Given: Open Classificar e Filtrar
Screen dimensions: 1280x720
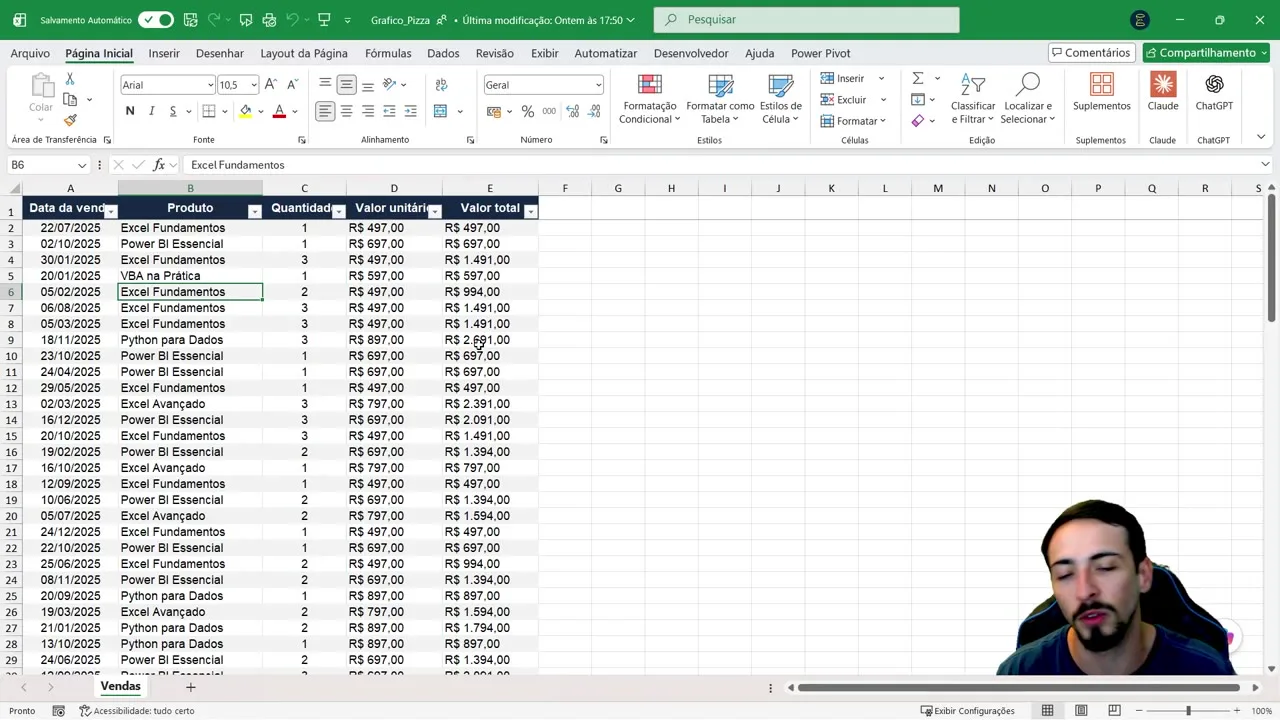Looking at the screenshot, I should pyautogui.click(x=973, y=99).
